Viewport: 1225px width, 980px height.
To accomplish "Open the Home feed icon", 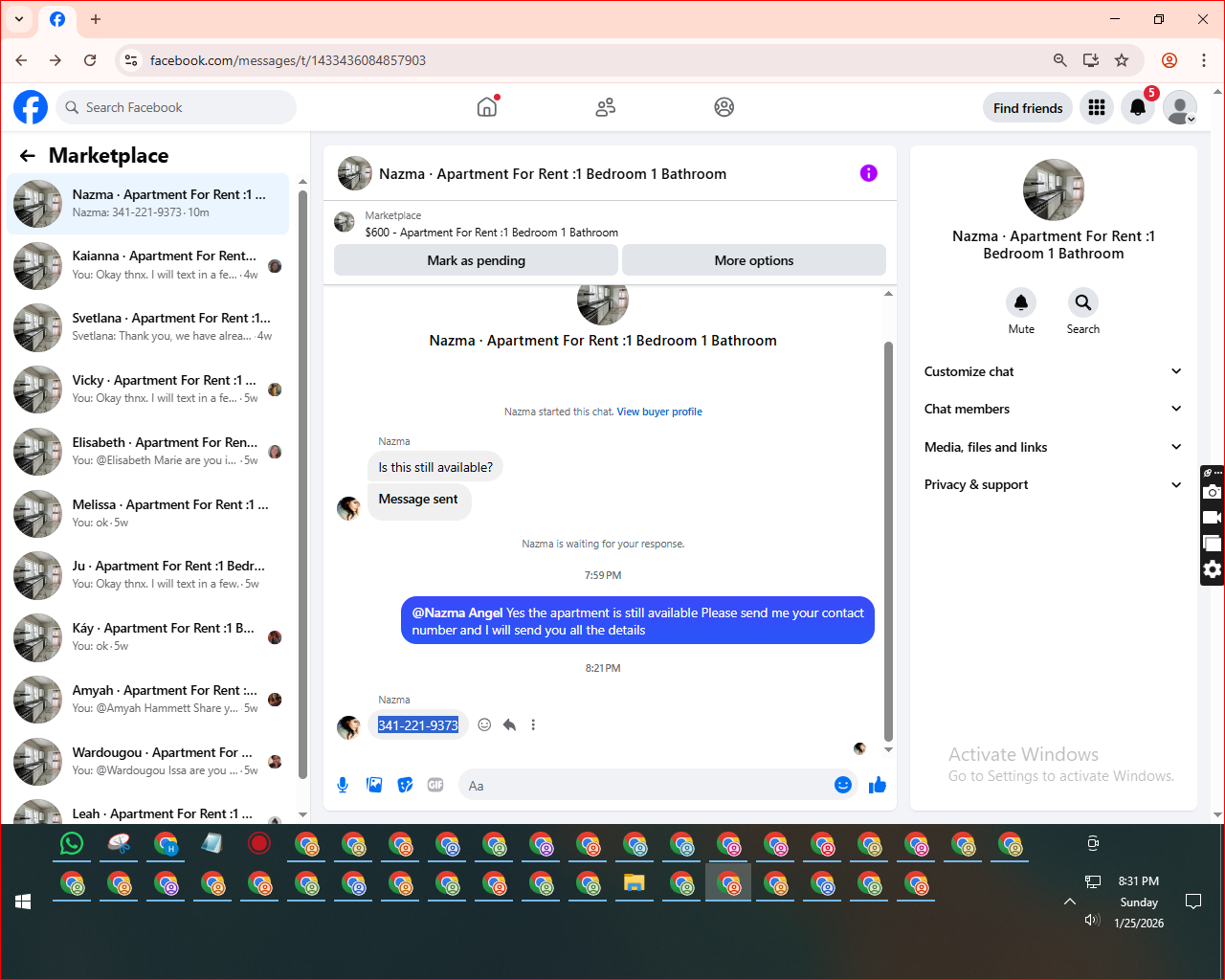I will pos(487,107).
